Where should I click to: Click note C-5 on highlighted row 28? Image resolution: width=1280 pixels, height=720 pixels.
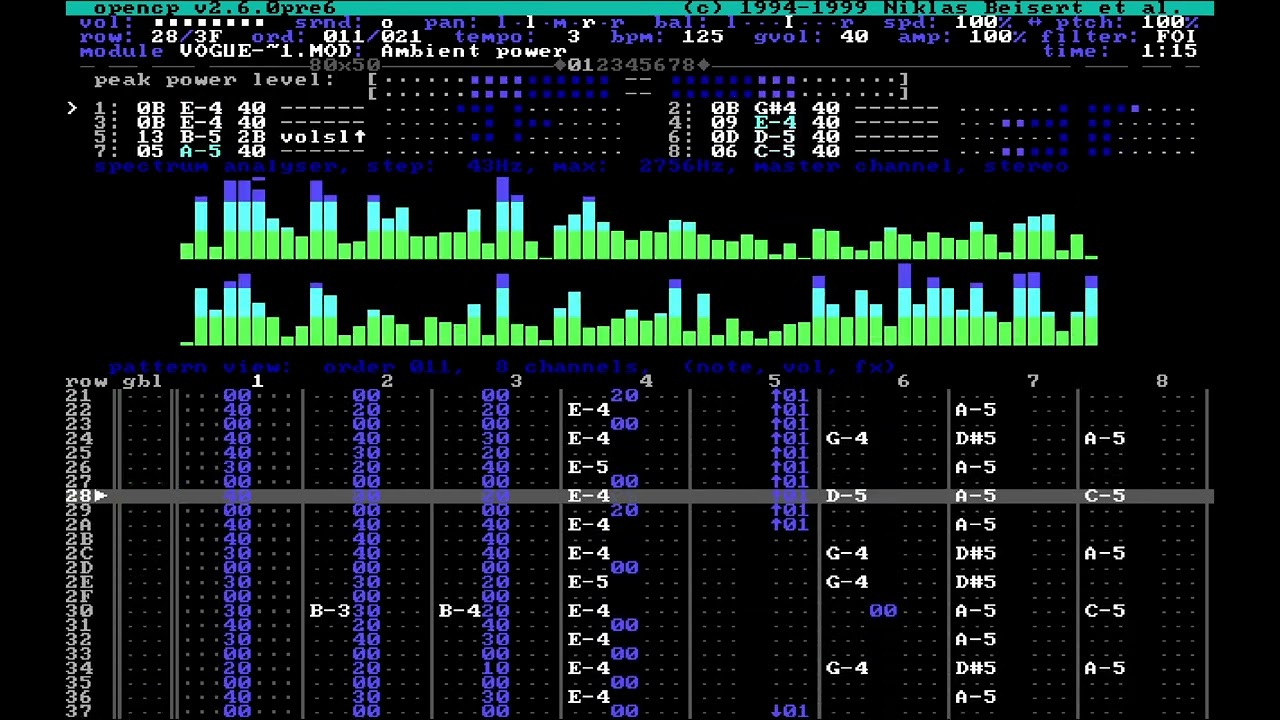click(1105, 496)
